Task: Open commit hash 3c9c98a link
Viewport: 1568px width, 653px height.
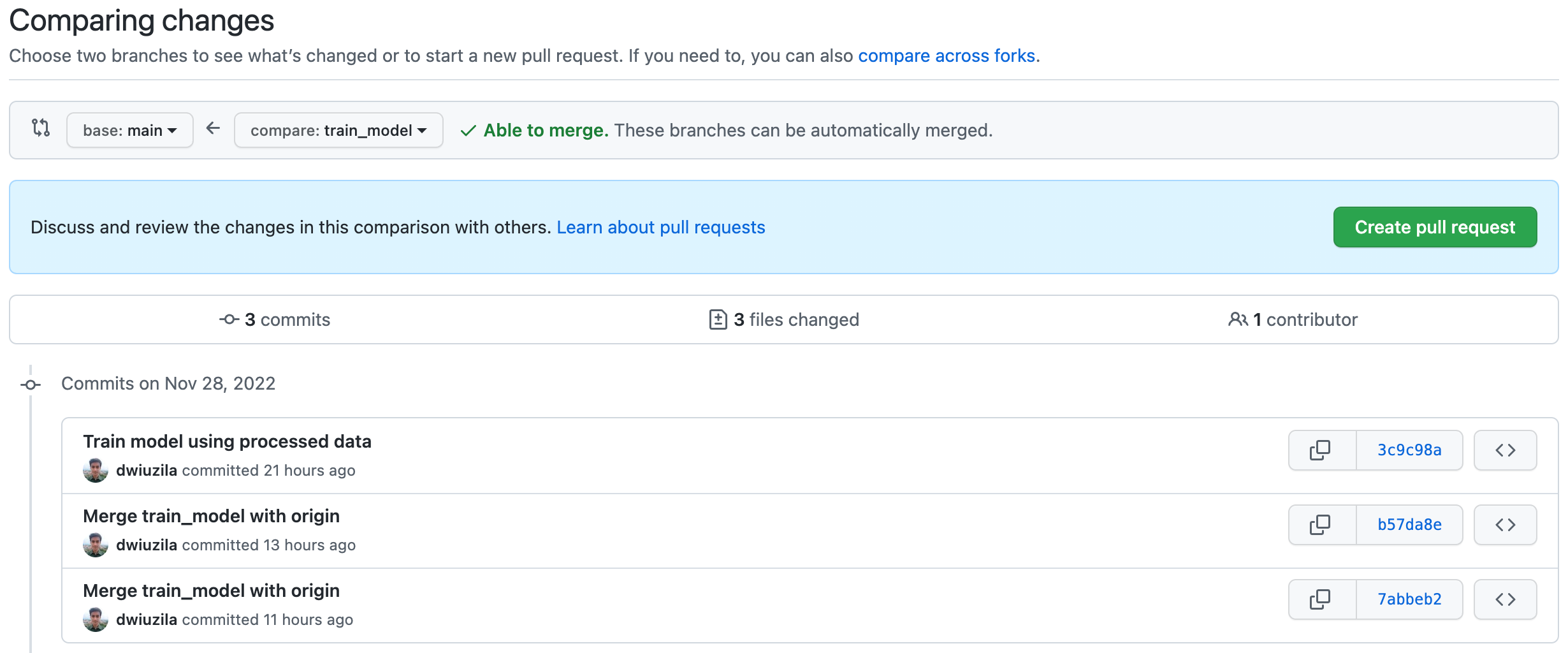Action: [1409, 450]
